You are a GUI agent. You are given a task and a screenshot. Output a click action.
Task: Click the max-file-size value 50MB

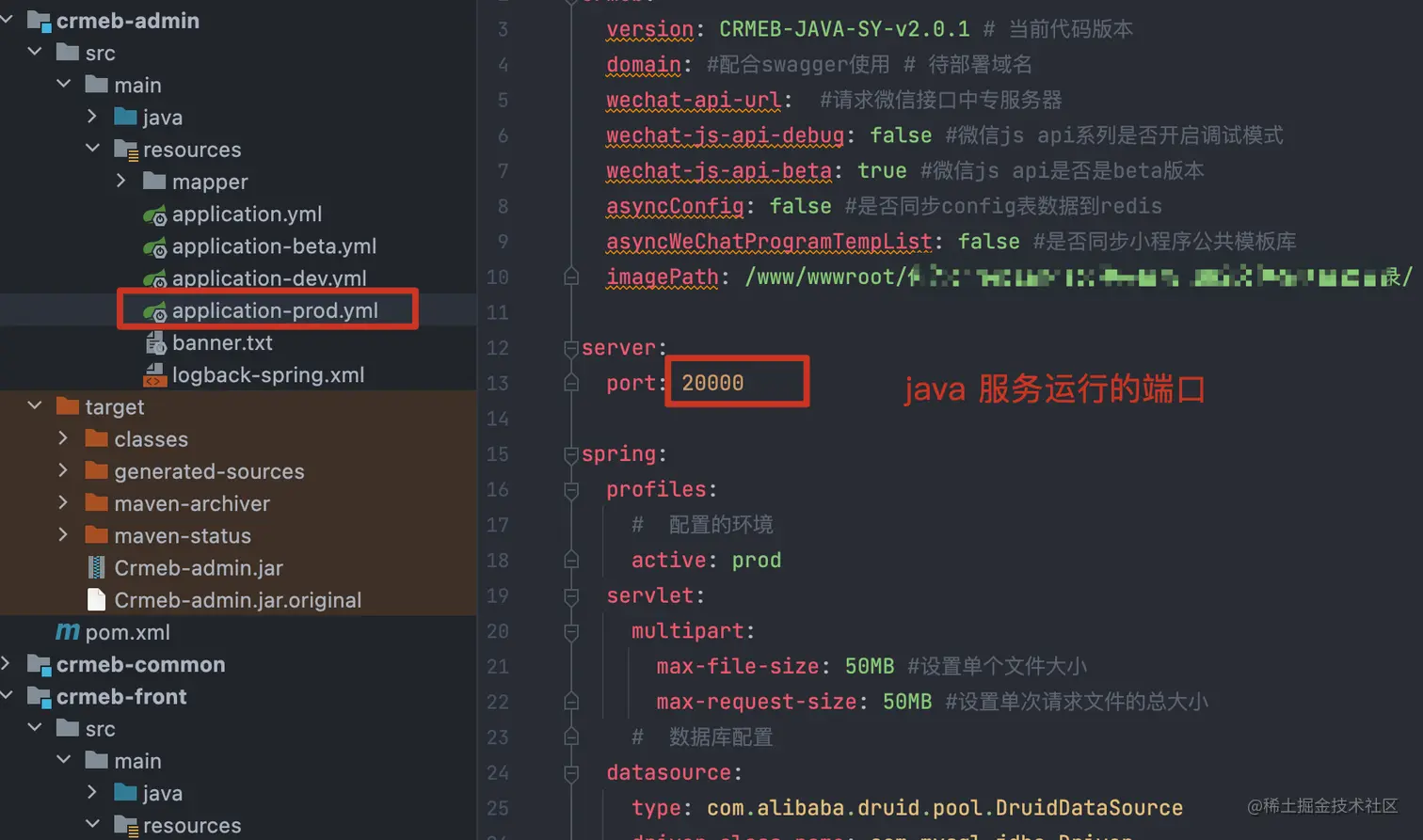[870, 666]
